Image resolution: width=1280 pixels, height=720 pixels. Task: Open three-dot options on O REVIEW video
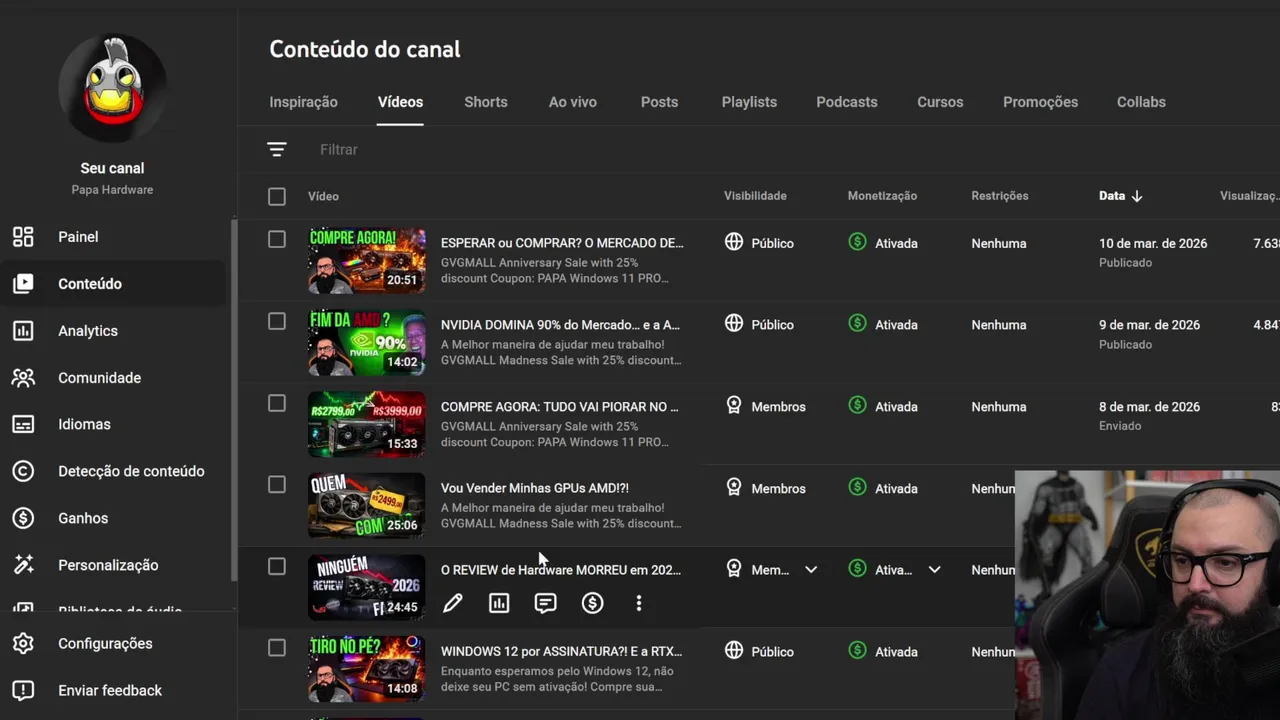639,603
